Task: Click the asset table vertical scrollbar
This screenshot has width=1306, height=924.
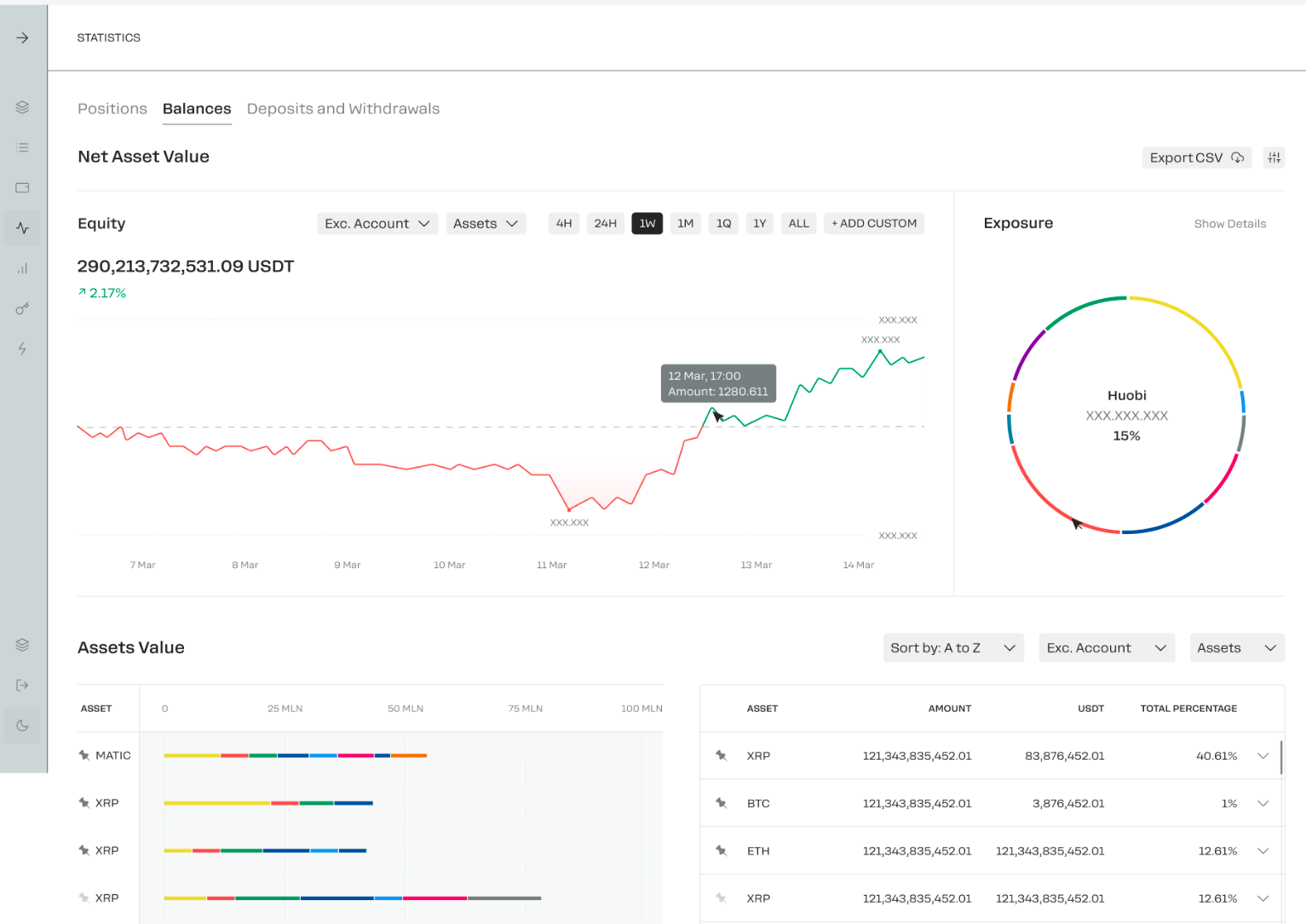Action: (x=1281, y=757)
